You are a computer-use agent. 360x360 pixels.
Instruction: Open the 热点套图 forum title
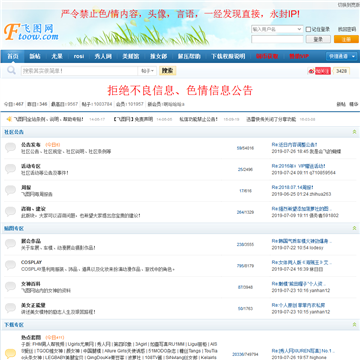point(31,337)
